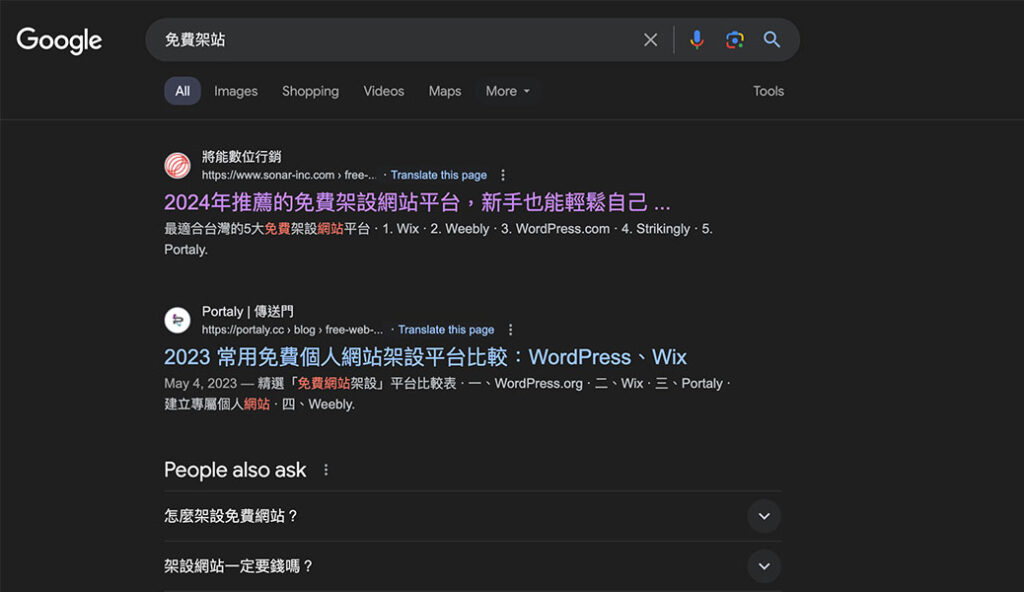Clear the search query with the X icon
Screen dimensions: 1024x592
650,39
